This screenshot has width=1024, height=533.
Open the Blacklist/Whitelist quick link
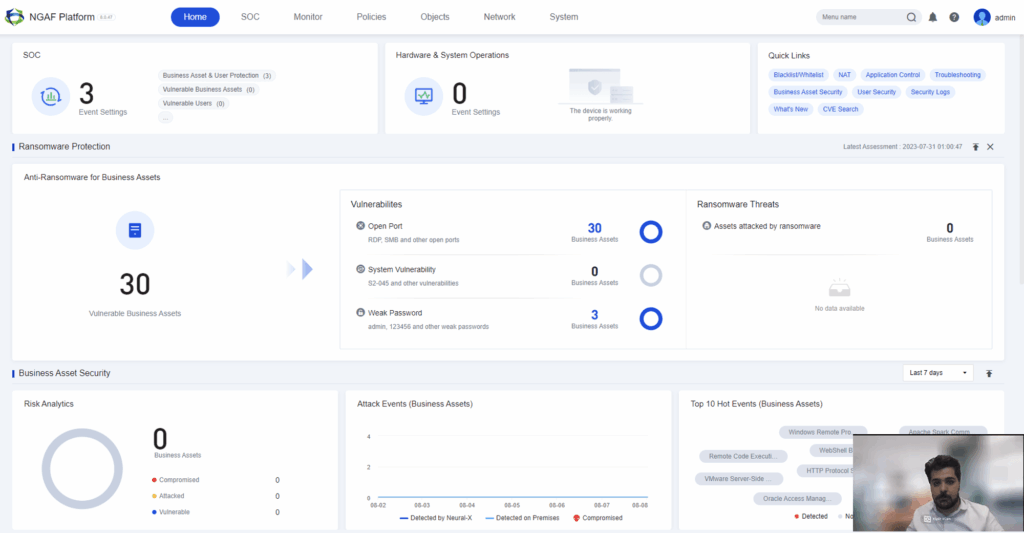coord(798,75)
